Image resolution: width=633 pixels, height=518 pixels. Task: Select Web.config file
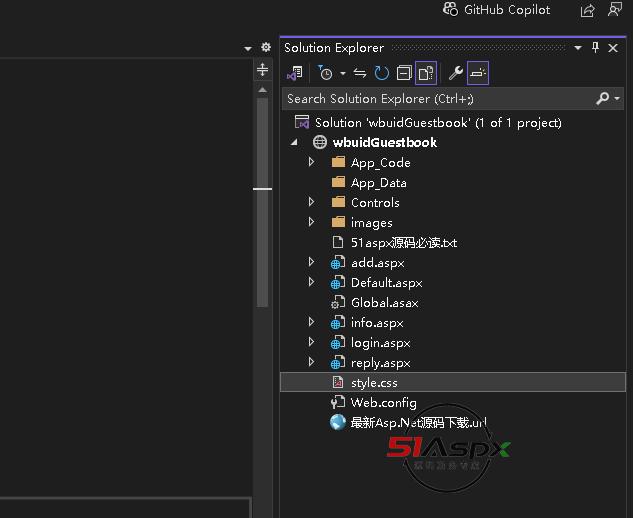pos(383,403)
